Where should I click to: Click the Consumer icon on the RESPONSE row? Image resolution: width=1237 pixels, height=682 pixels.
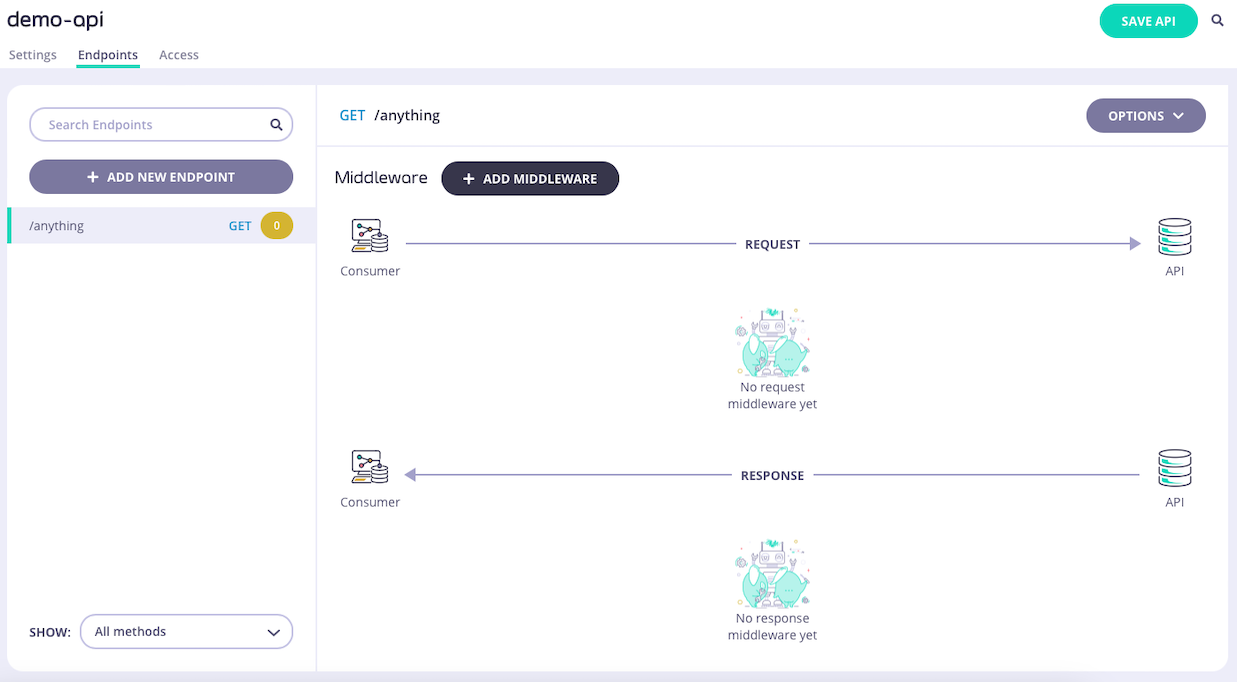point(370,467)
